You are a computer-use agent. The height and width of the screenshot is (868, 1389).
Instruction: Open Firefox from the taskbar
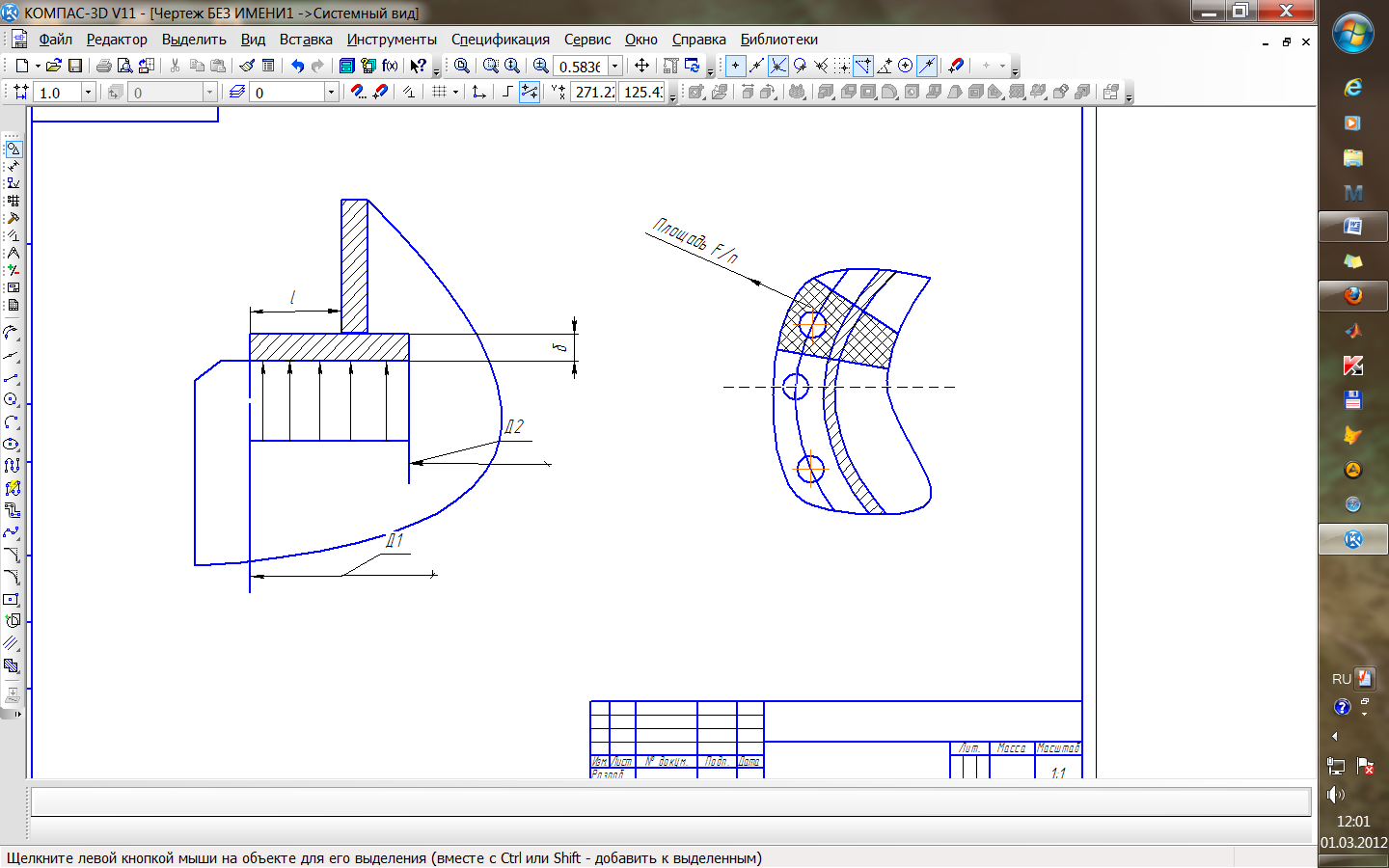(1352, 295)
